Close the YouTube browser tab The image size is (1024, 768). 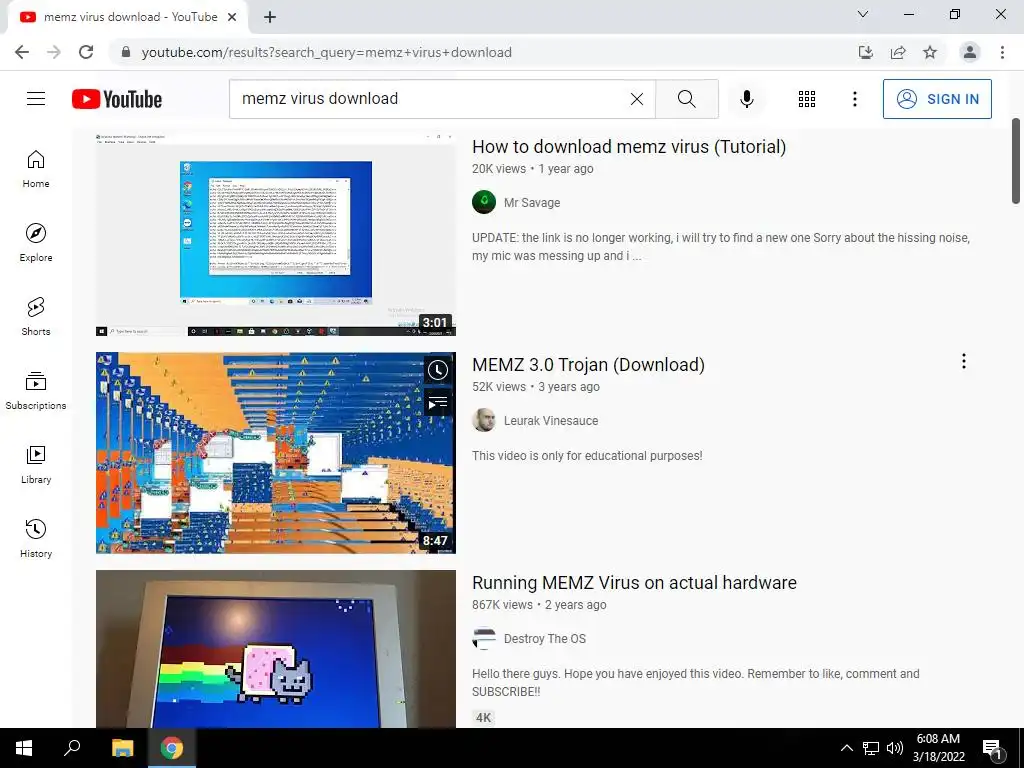[x=232, y=17]
